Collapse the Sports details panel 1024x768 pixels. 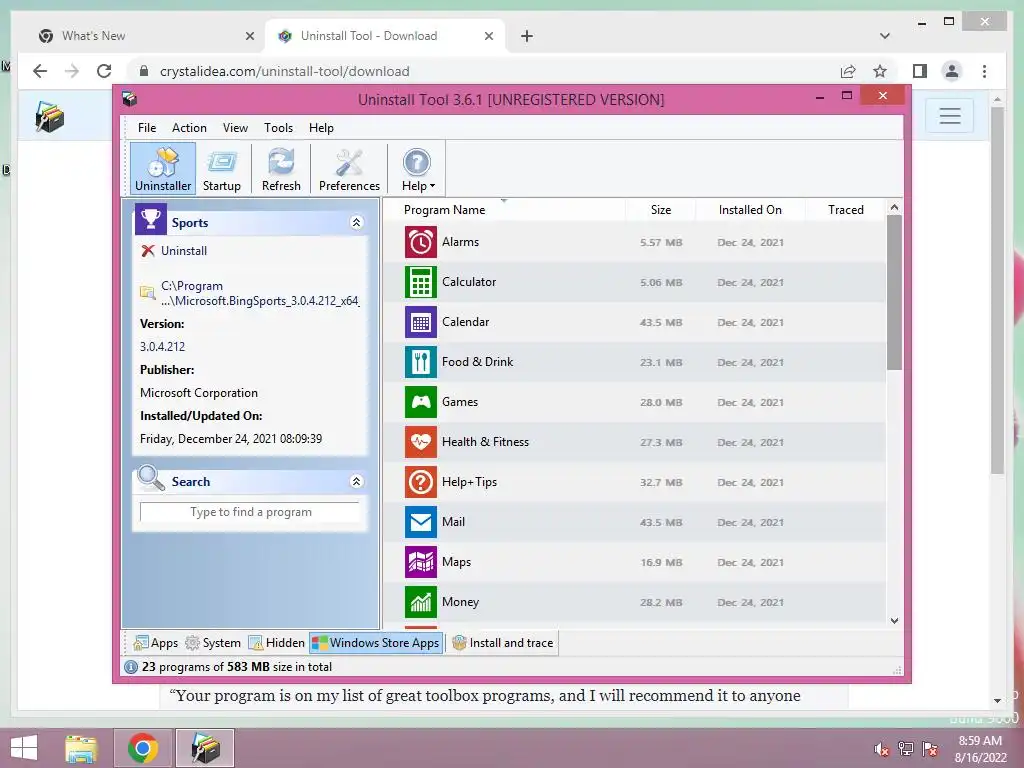click(357, 223)
